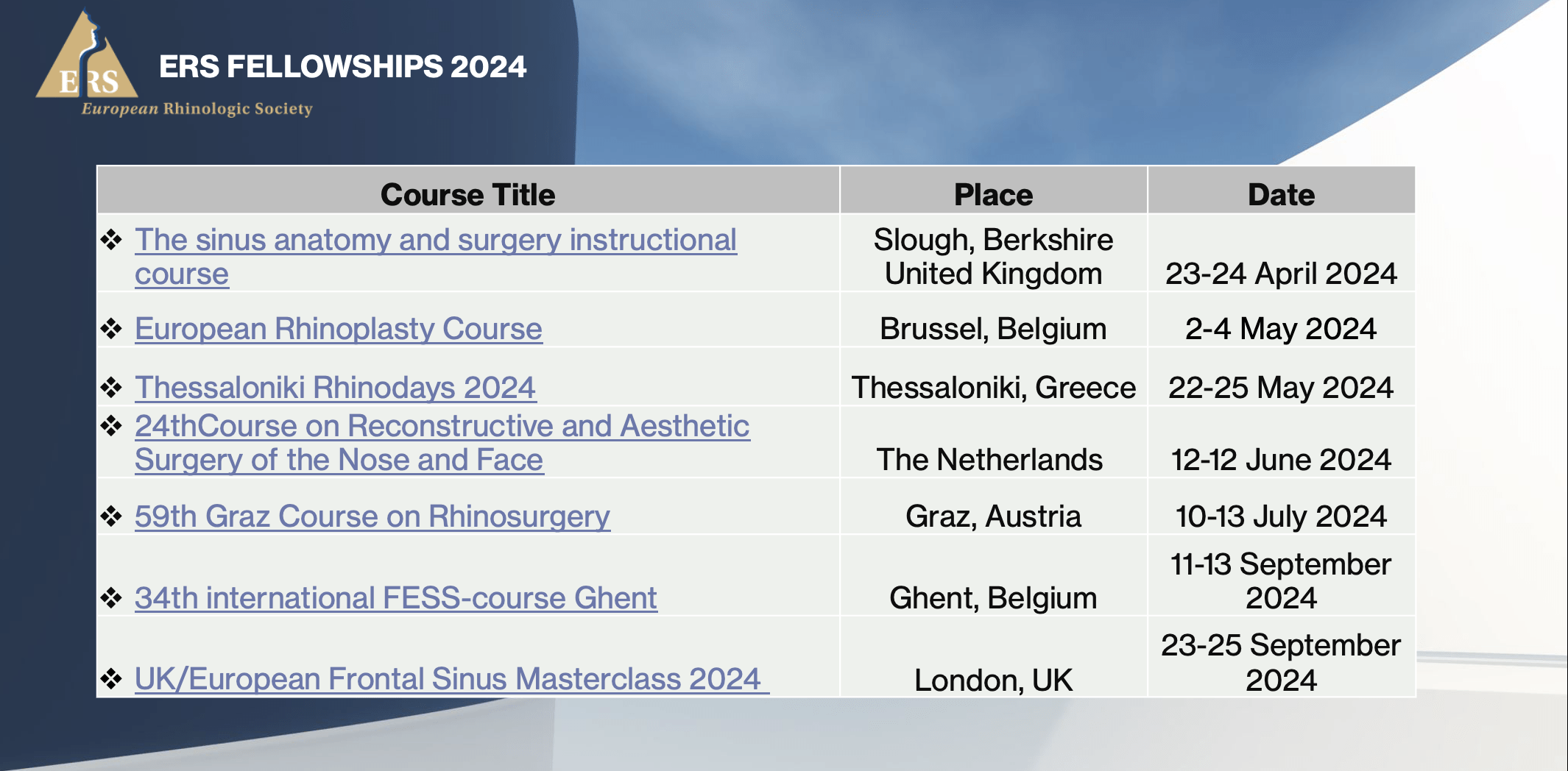Click the Graz, Austria place cell
1568x771 pixels.
point(993,516)
